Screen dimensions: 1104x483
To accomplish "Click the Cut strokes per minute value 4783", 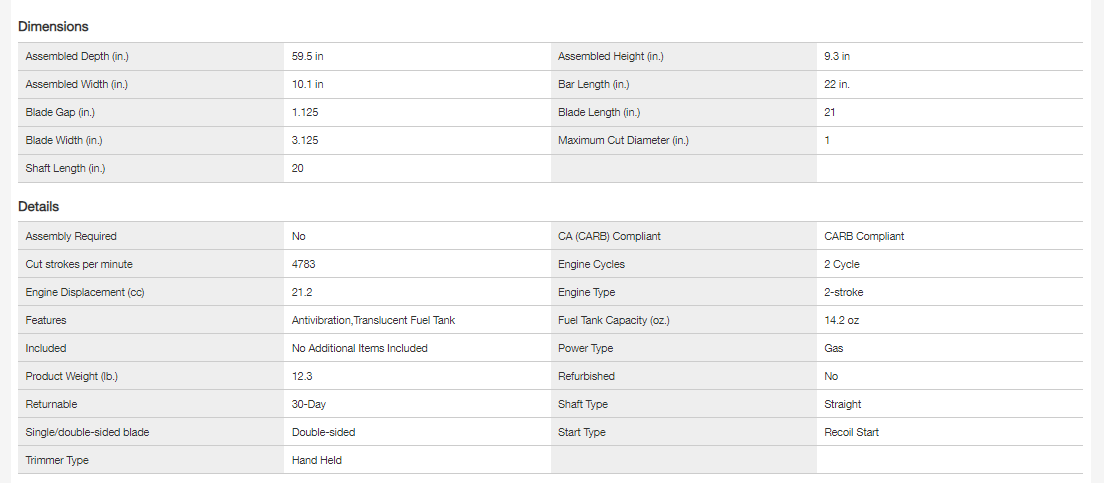I will tap(304, 264).
